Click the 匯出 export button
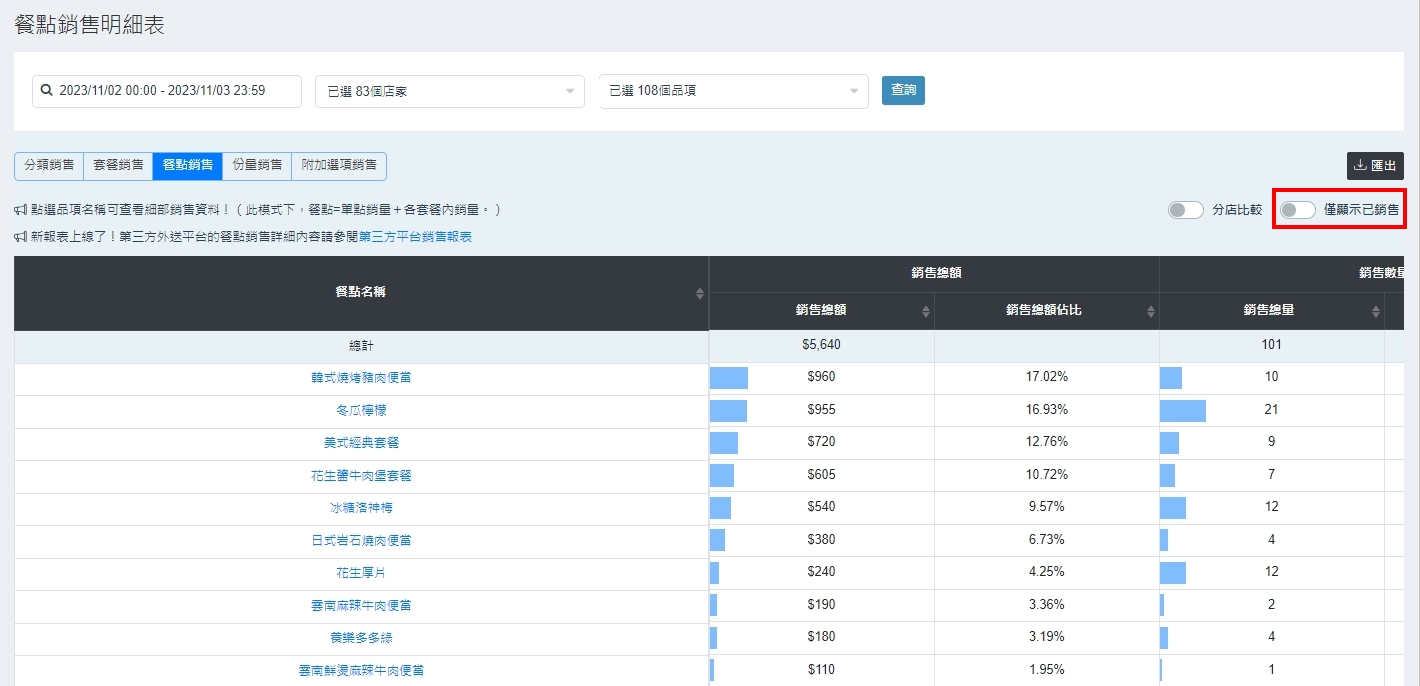Screen dimensions: 1420x686 coord(1374,166)
